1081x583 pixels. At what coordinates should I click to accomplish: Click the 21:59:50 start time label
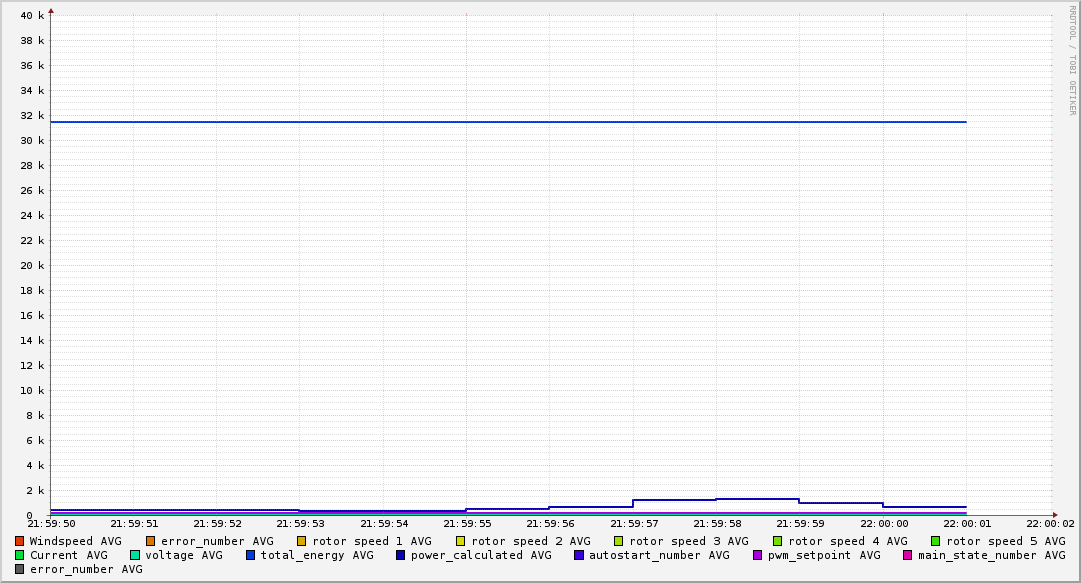tap(51, 524)
